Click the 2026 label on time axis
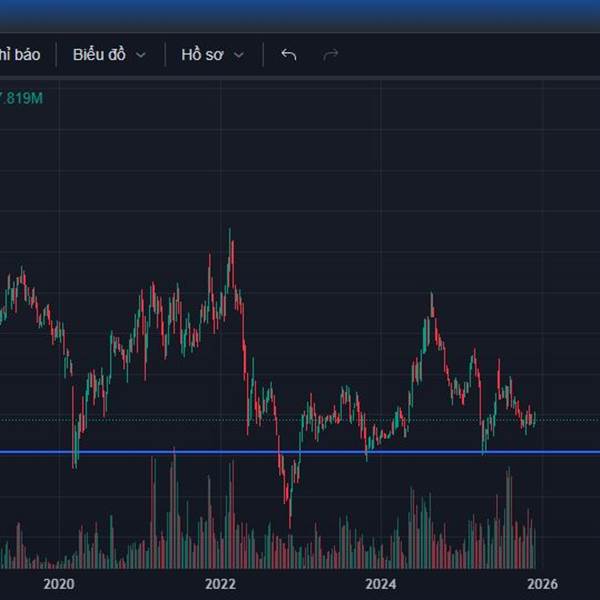The image size is (600, 600). tap(542, 584)
